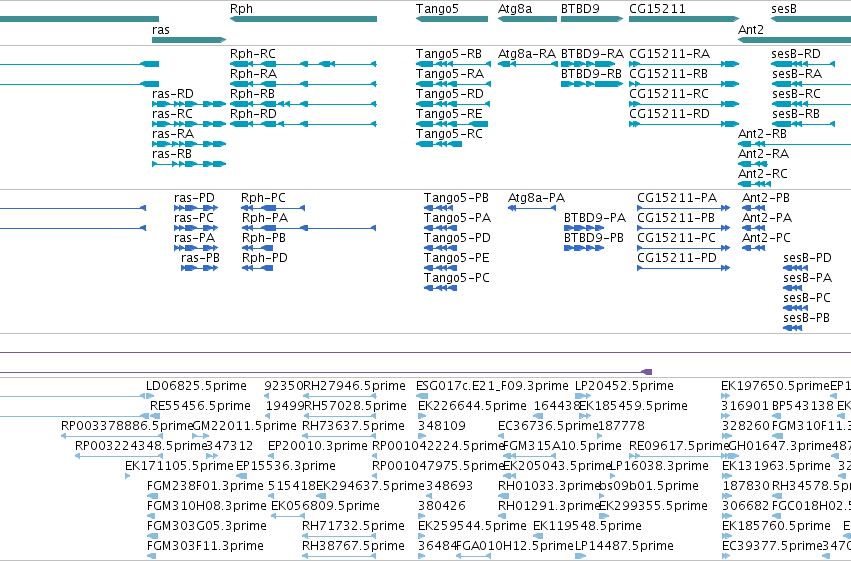This screenshot has width=851, height=561.
Task: Click protein Rph-PA
Action: pos(309,228)
